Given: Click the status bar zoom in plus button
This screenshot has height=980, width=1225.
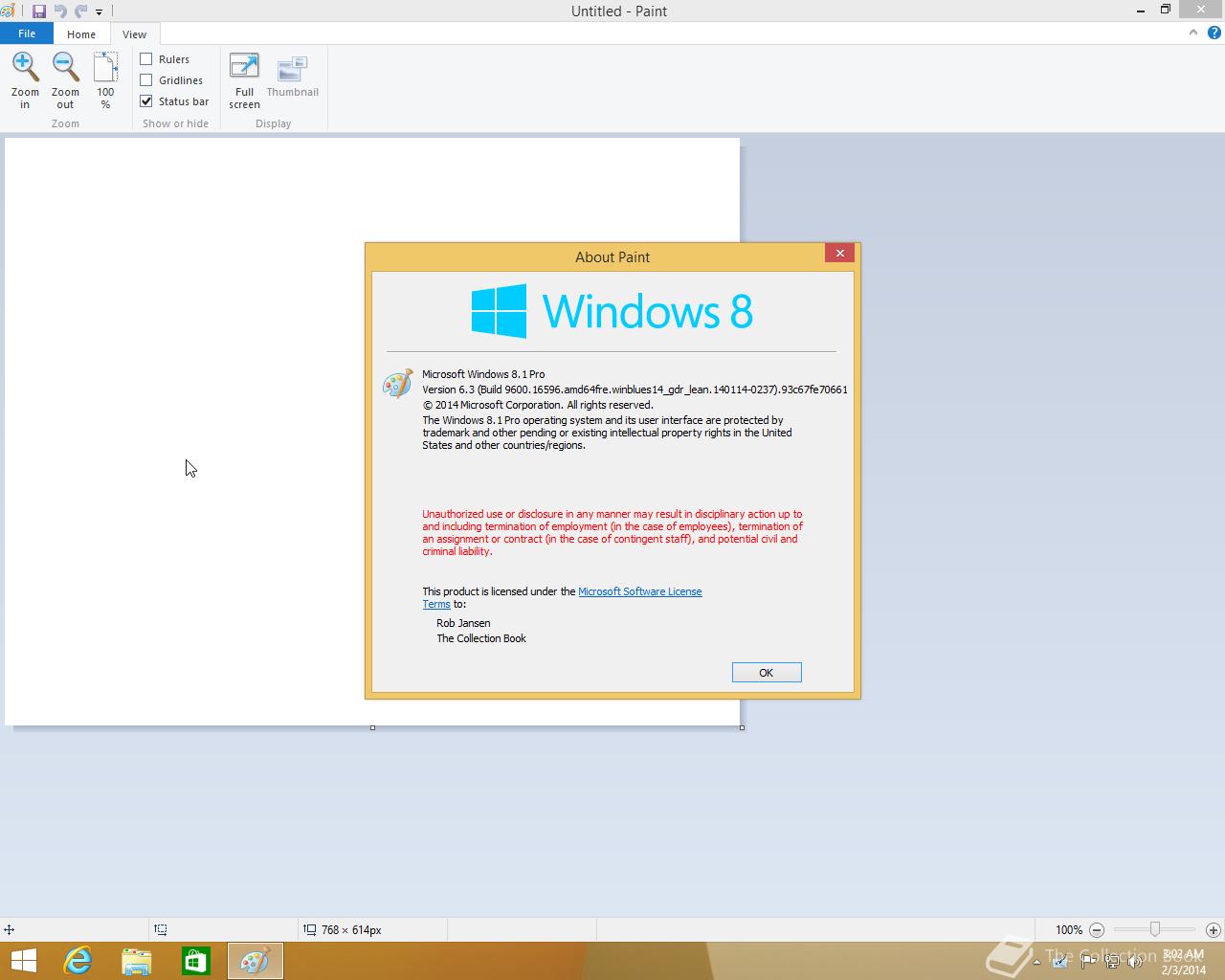Looking at the screenshot, I should coord(1213,929).
